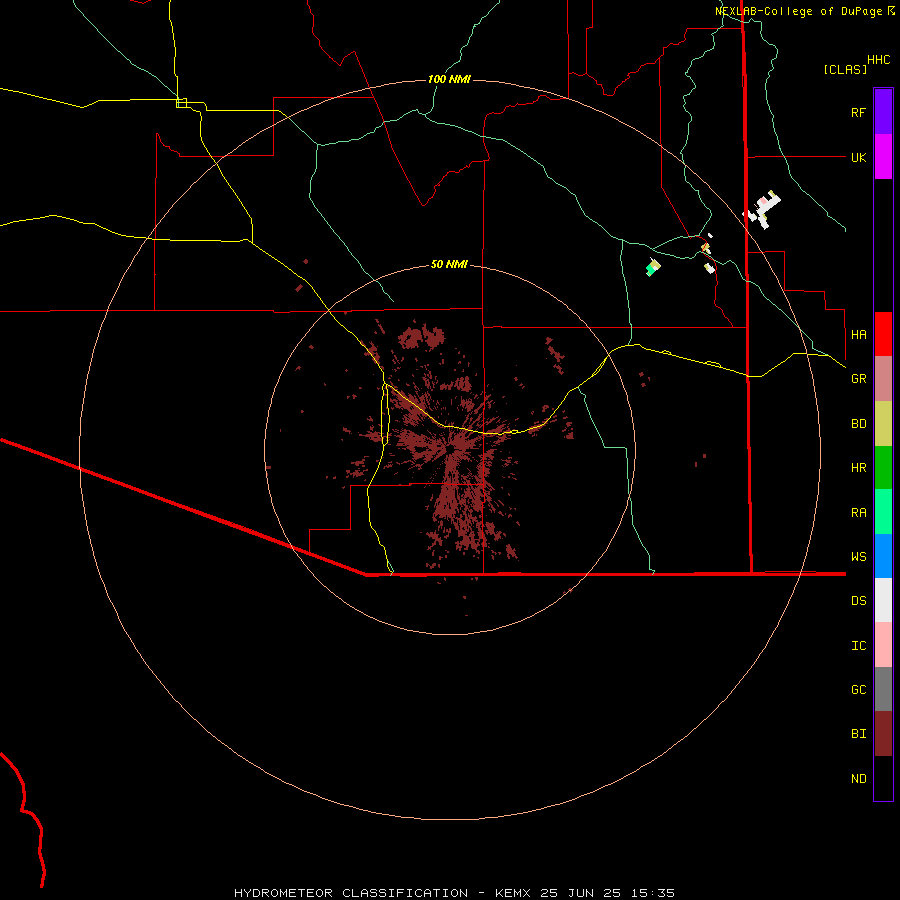Viewport: 900px width, 900px height.
Task: Click the UK legend label
Action: tap(858, 157)
